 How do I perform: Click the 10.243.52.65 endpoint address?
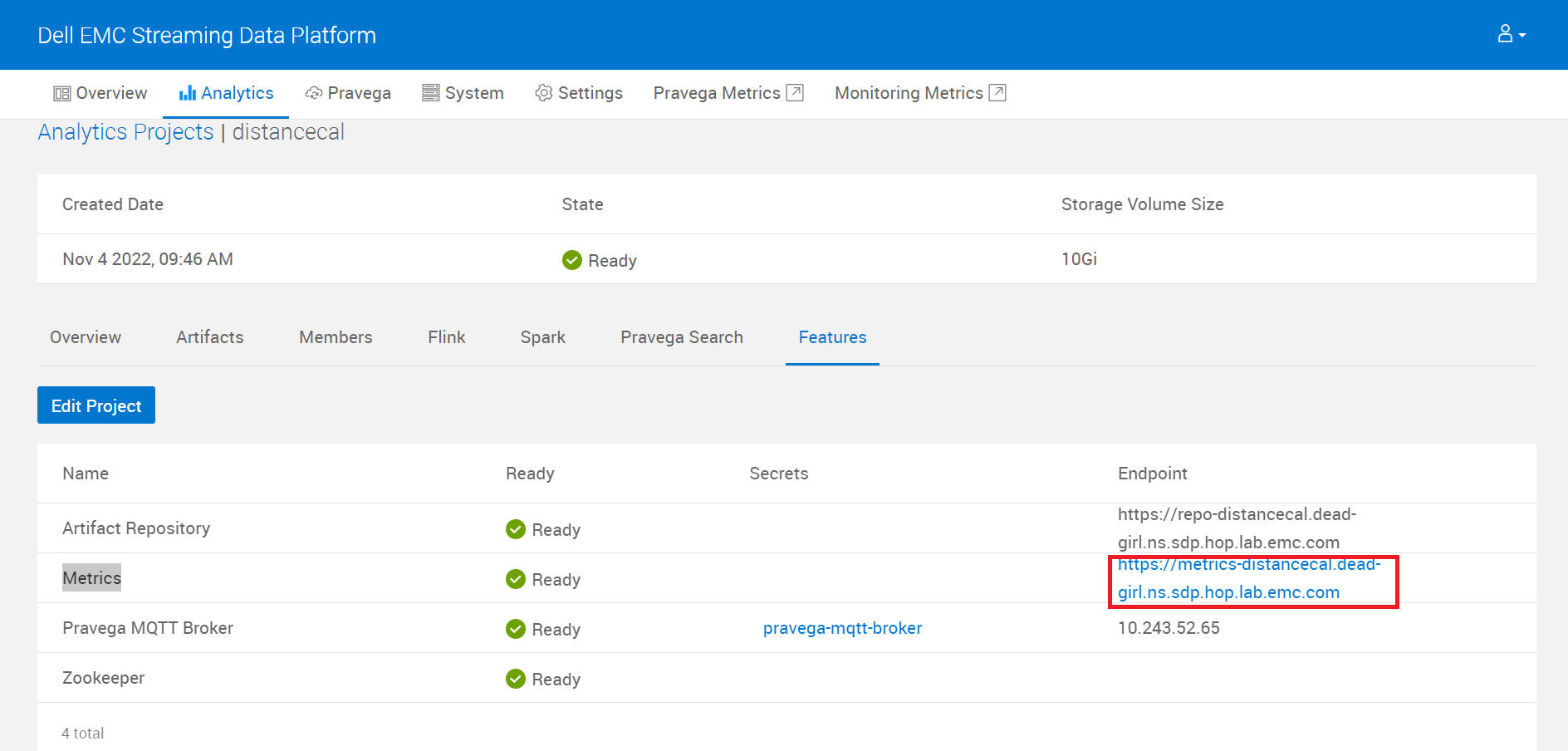1169,628
